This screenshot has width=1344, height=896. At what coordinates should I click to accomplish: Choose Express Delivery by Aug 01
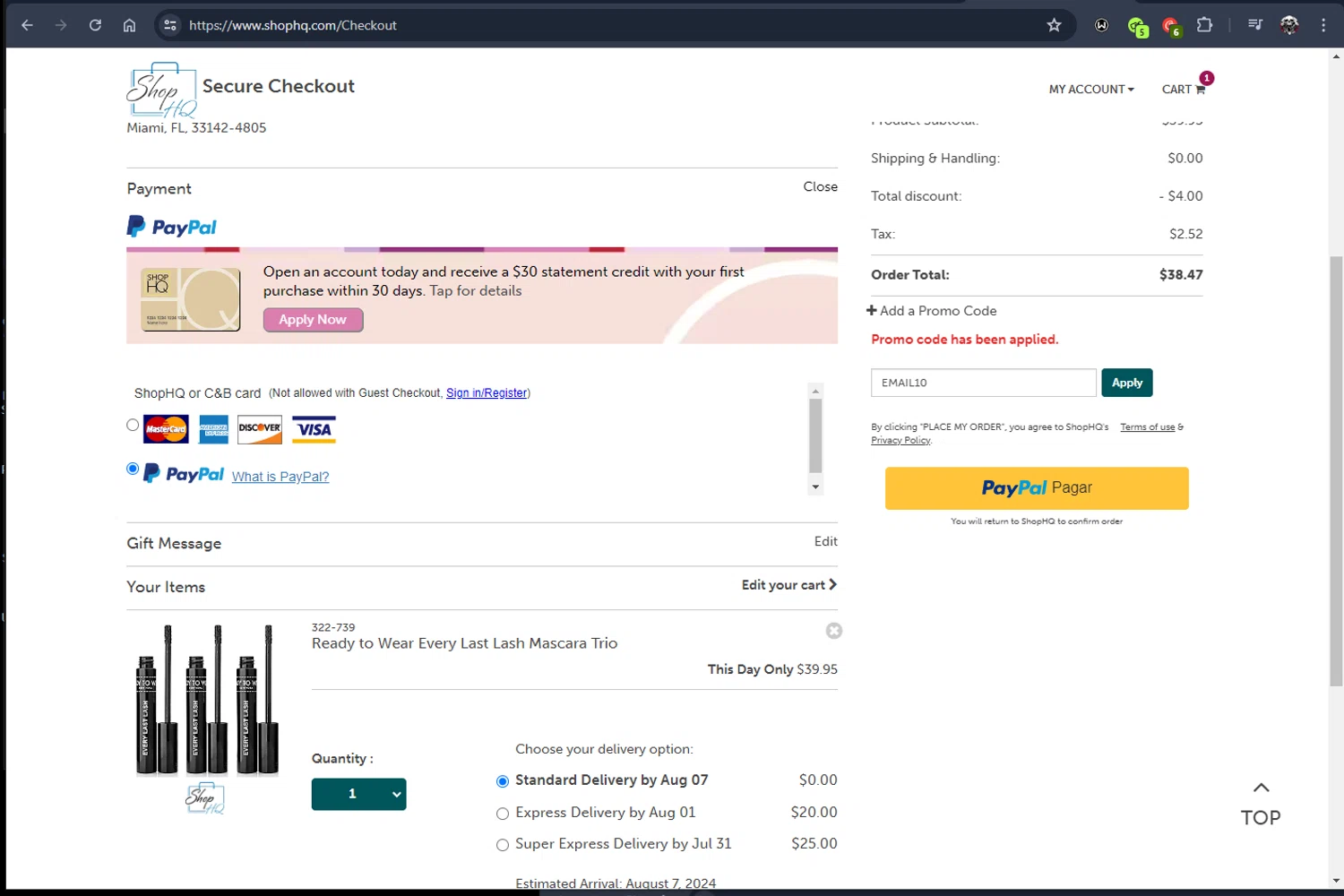point(503,814)
